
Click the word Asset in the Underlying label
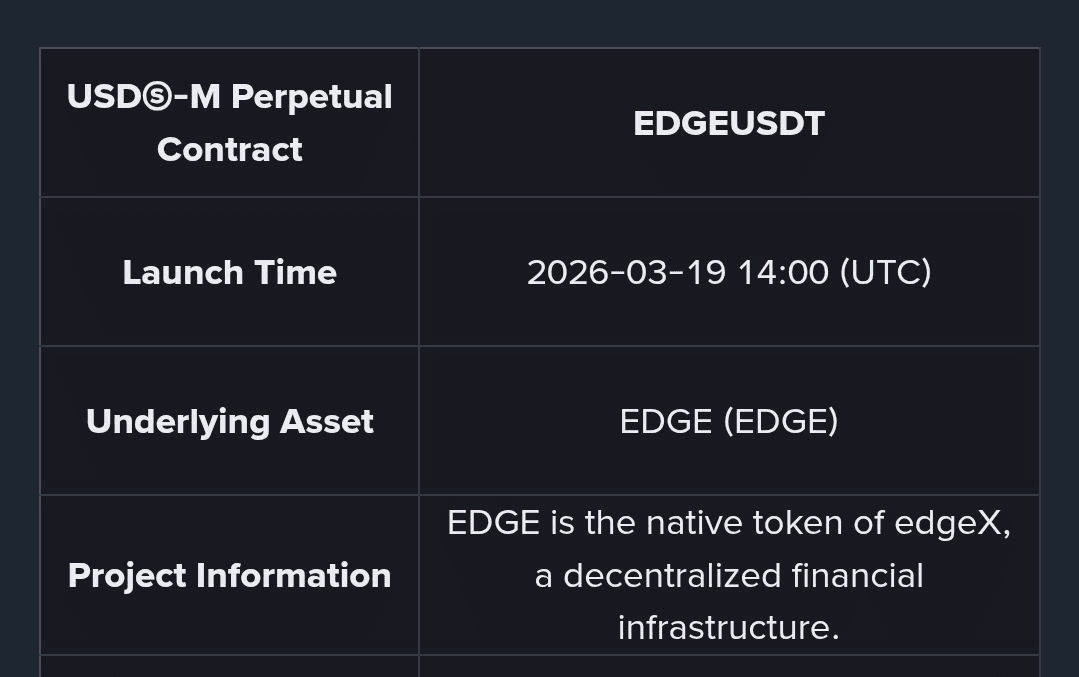[327, 421]
